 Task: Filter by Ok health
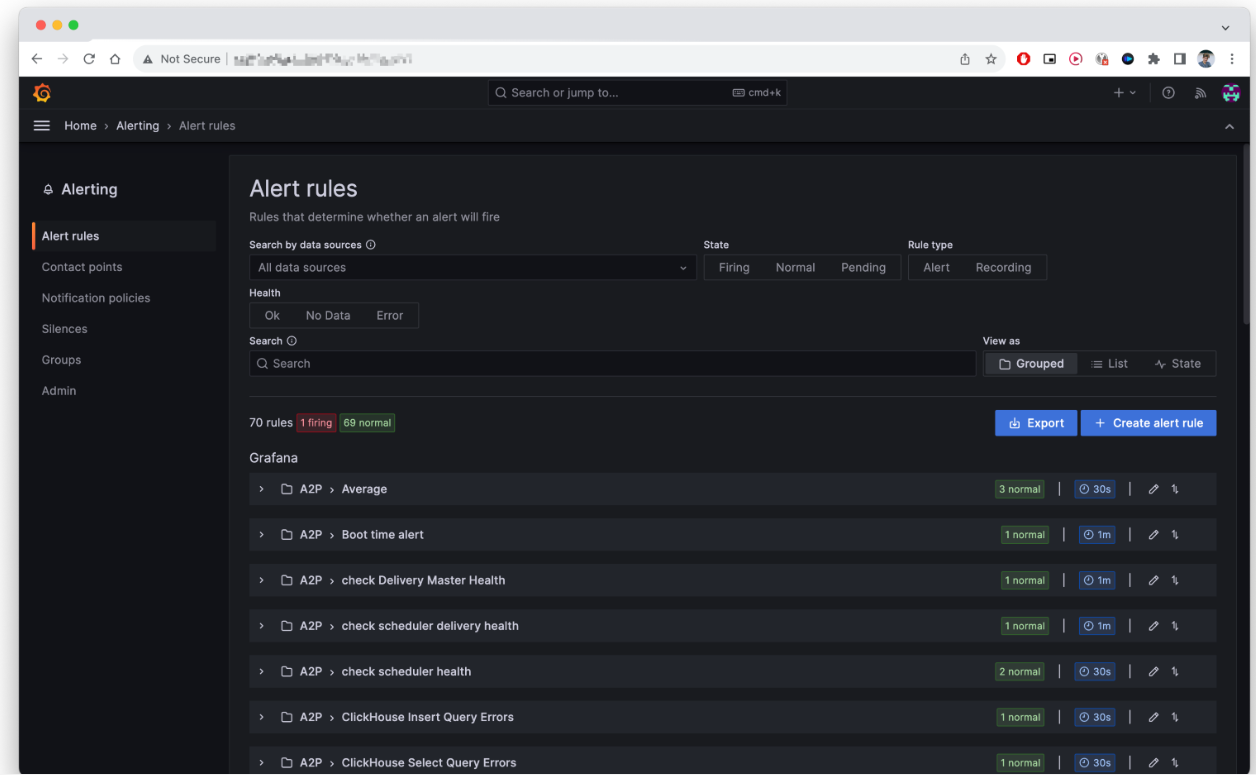[272, 315]
